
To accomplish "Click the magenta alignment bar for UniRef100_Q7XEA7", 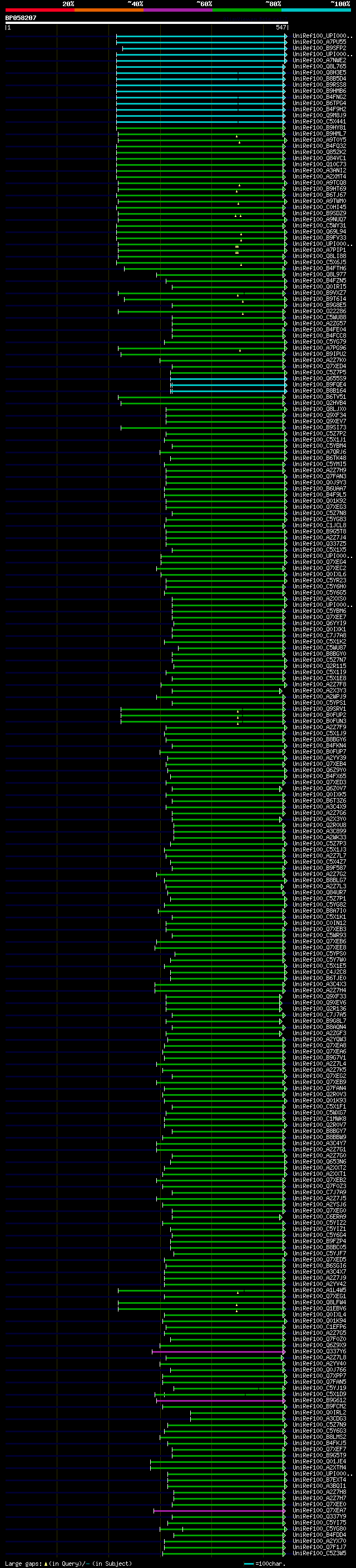I will pyautogui.click(x=219, y=1511).
